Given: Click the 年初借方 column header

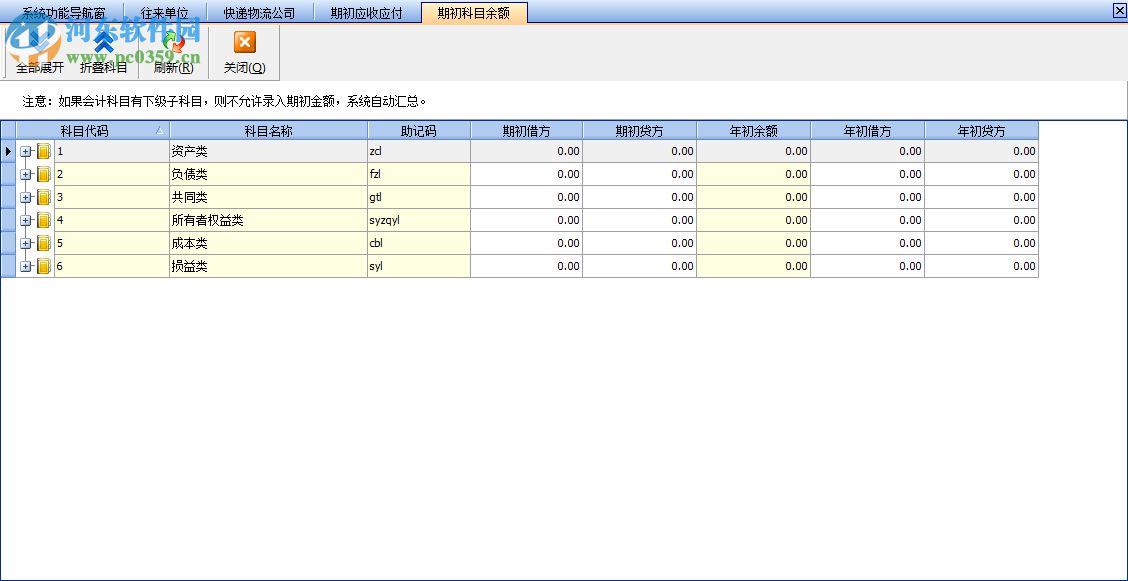Looking at the screenshot, I should (x=868, y=131).
